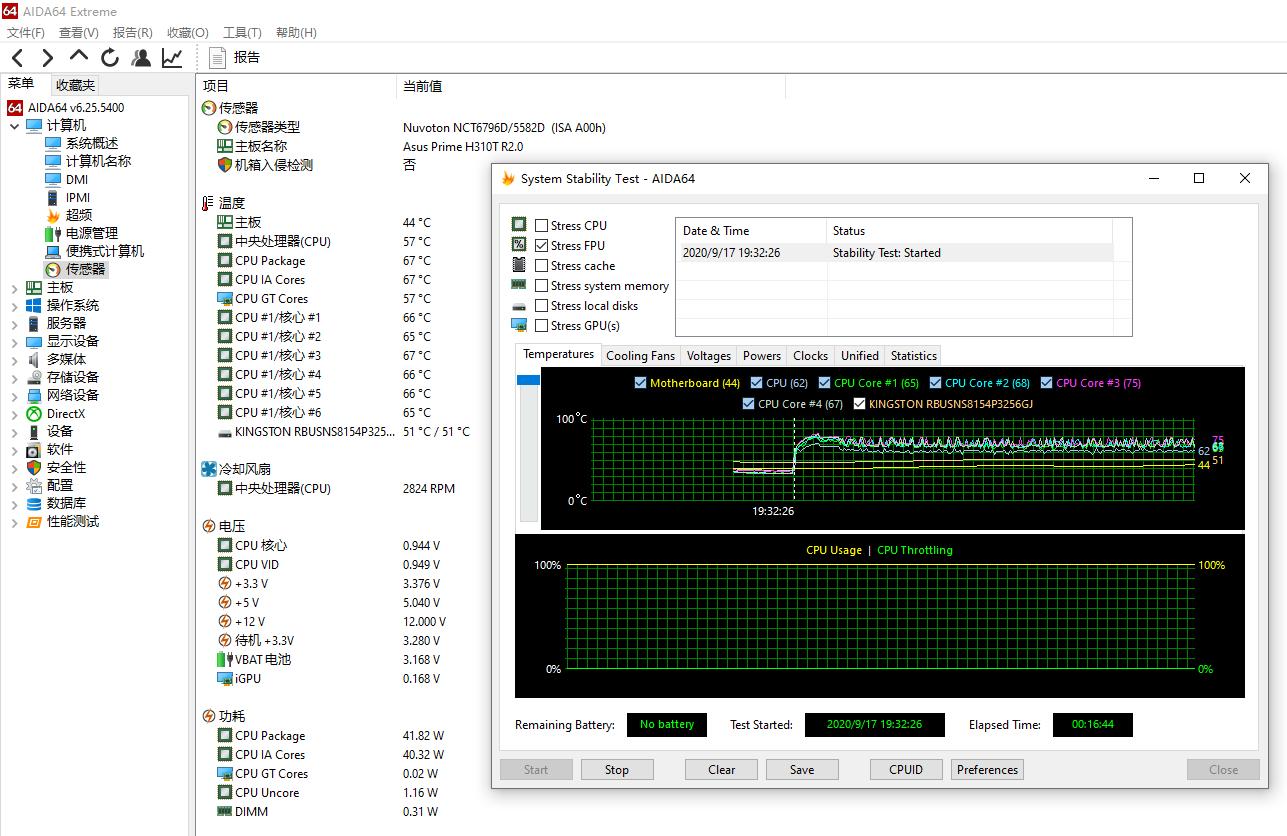Select the Stability Test Started log row

click(886, 253)
